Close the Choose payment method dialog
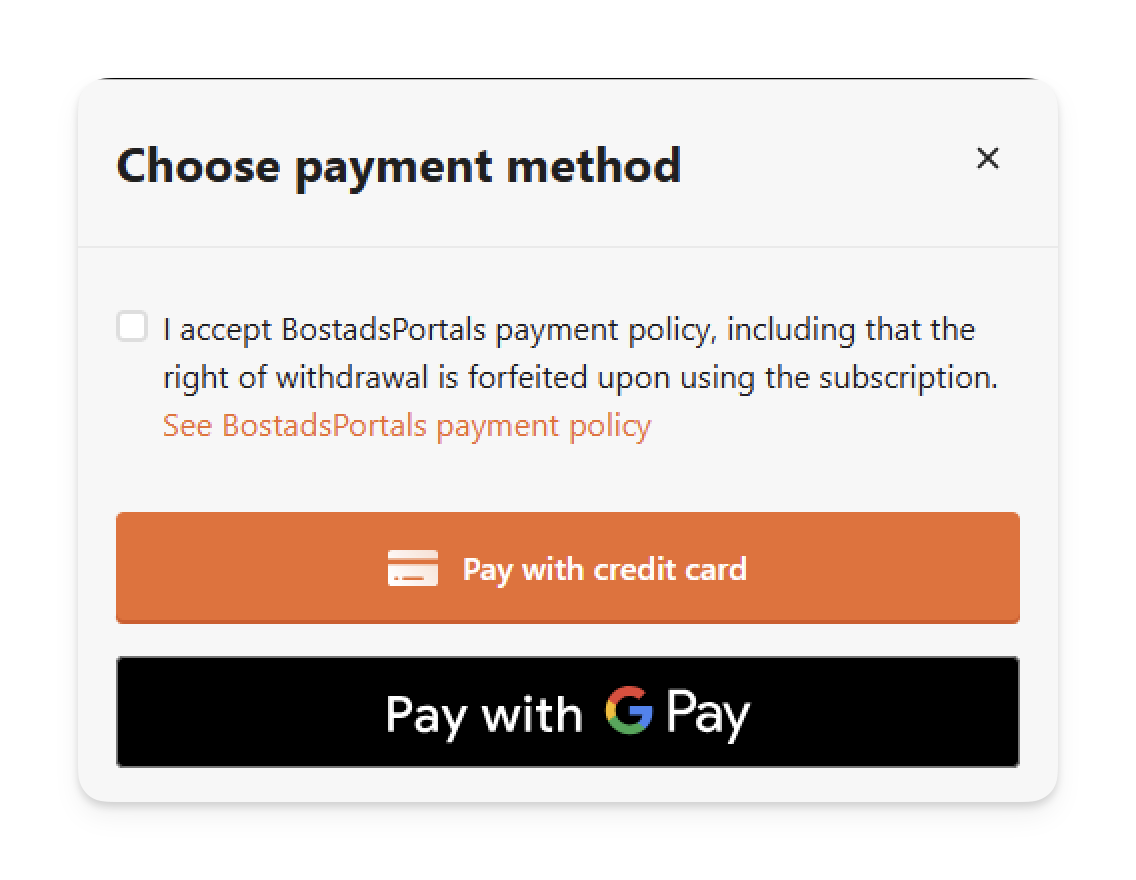The image size is (1136, 880). pos(987,158)
